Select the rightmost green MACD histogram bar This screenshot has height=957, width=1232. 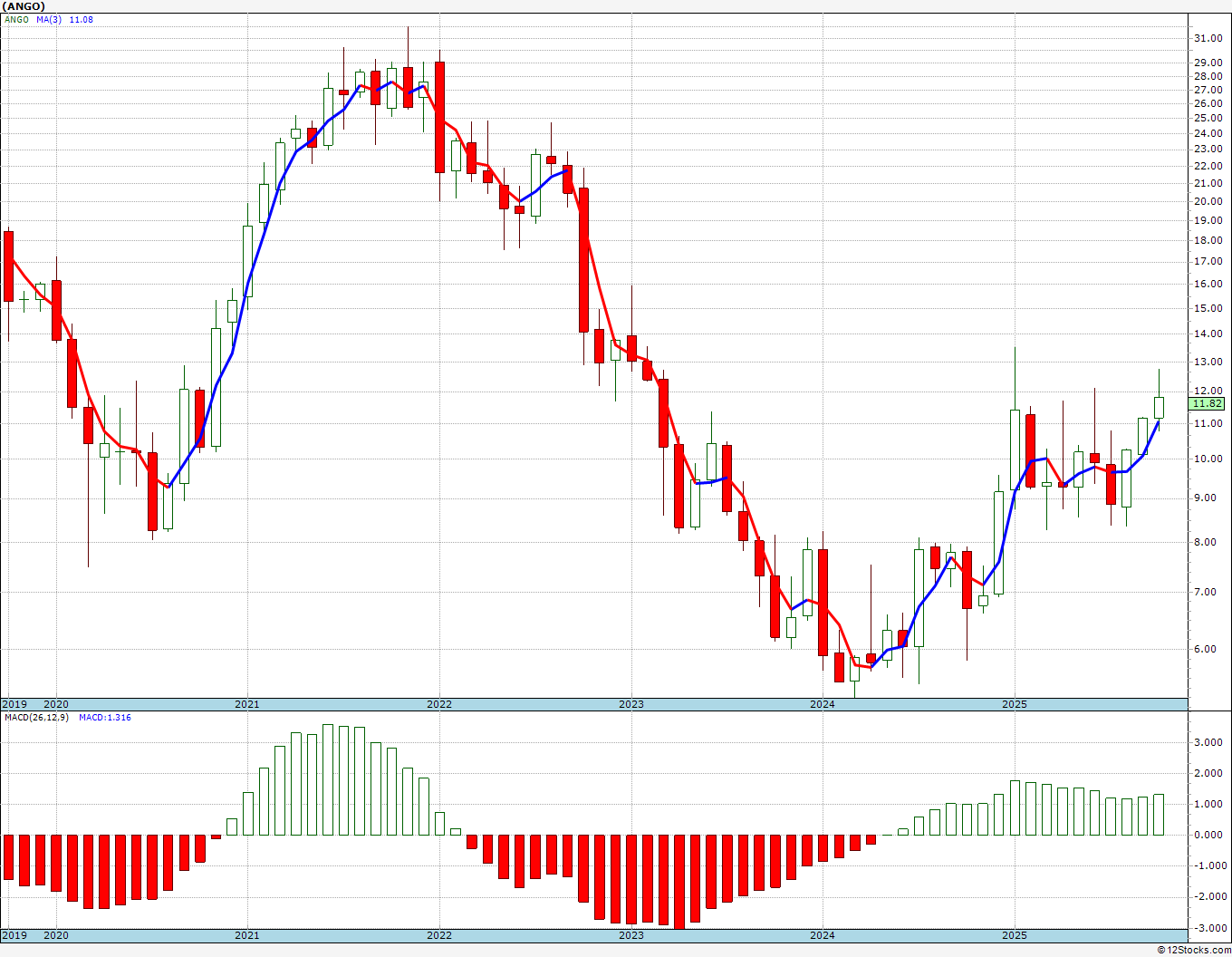[x=1159, y=814]
